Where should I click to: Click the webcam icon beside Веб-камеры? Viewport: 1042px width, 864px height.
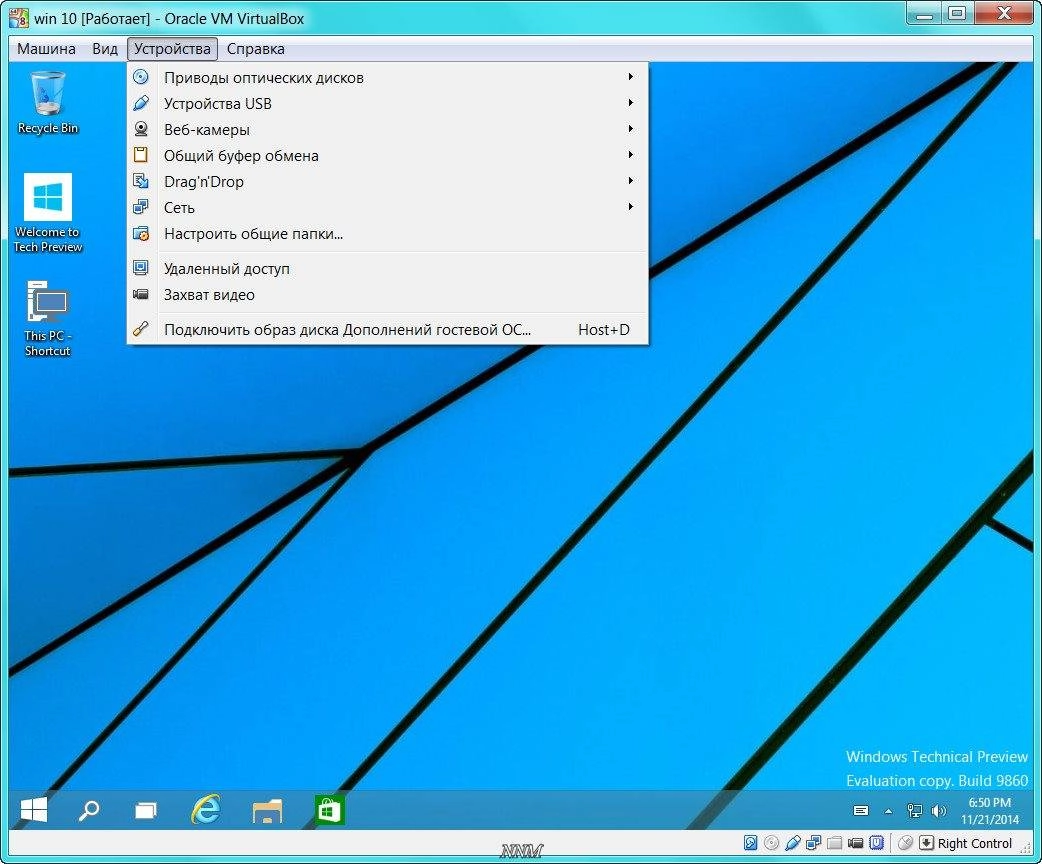tap(141, 129)
